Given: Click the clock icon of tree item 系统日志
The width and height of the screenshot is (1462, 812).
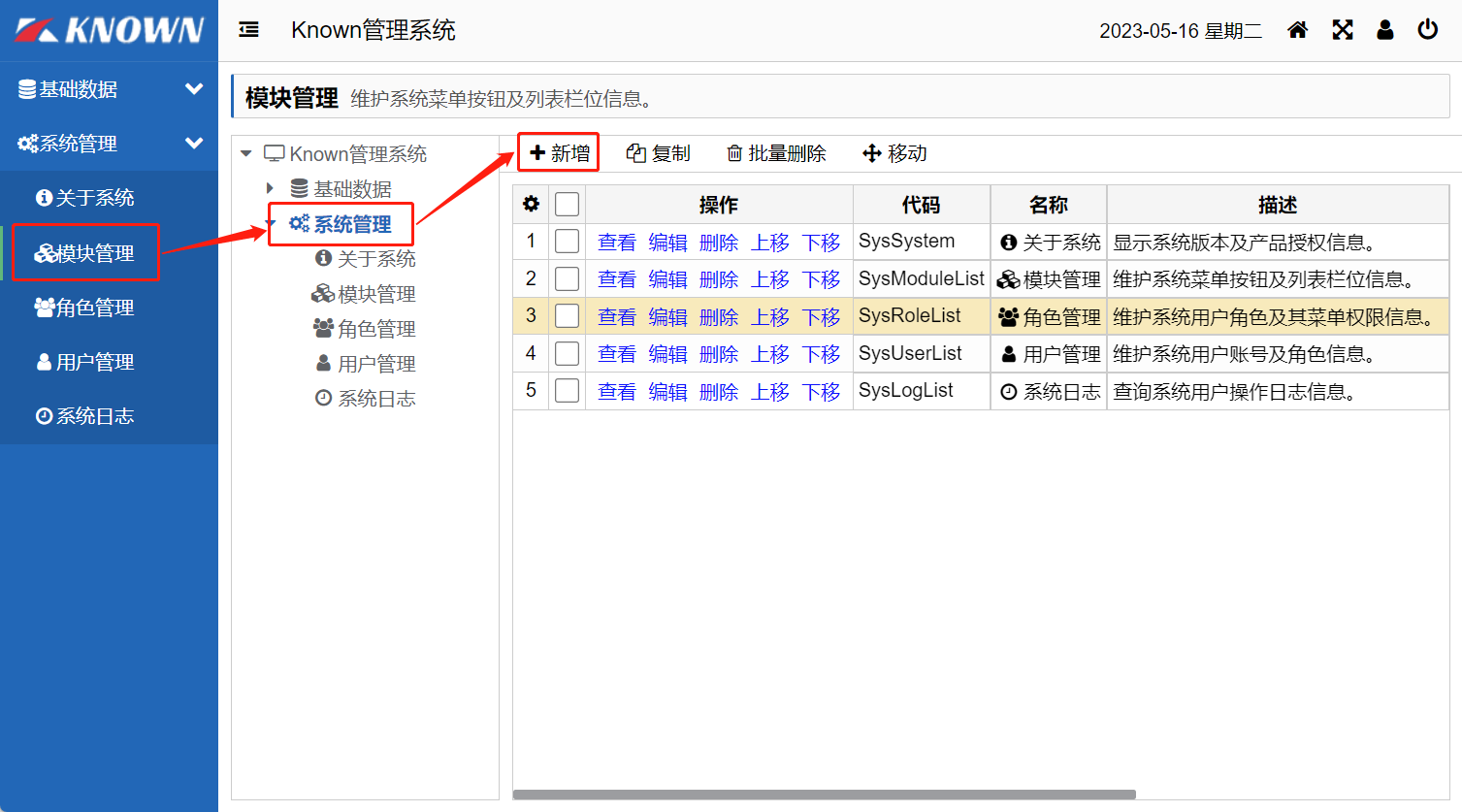Looking at the screenshot, I should click(324, 398).
